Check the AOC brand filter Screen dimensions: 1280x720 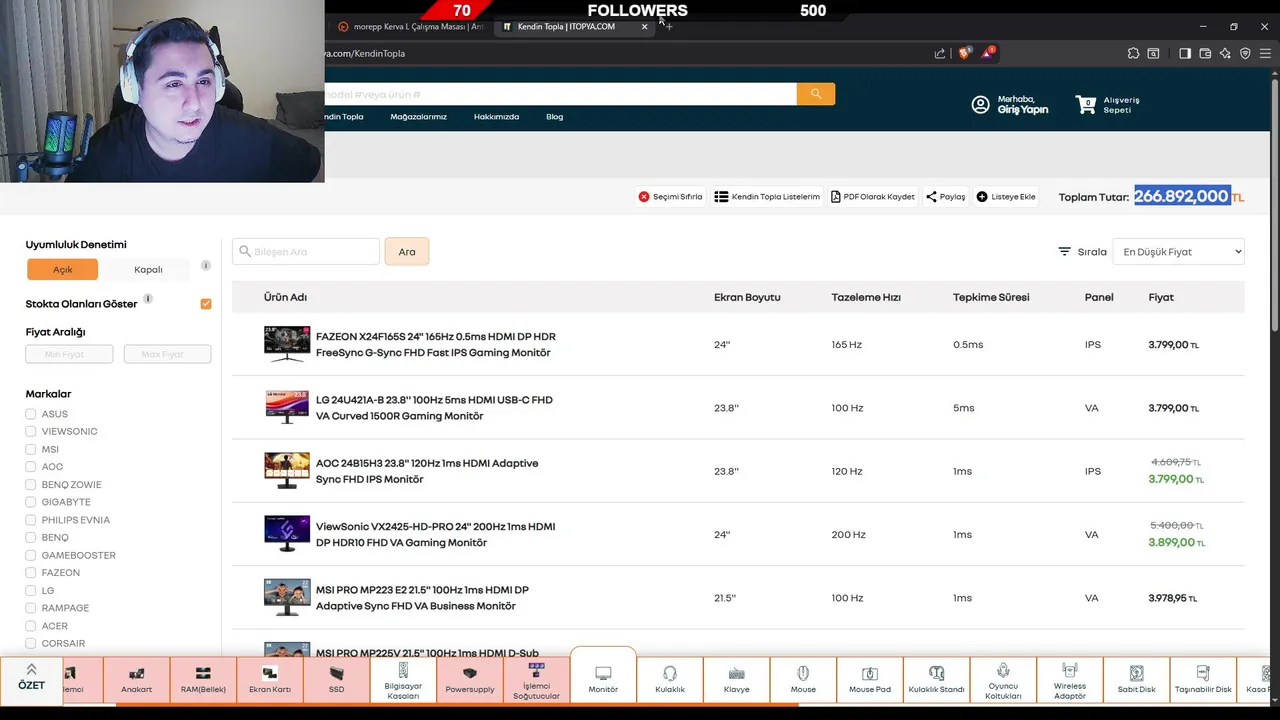coord(31,467)
